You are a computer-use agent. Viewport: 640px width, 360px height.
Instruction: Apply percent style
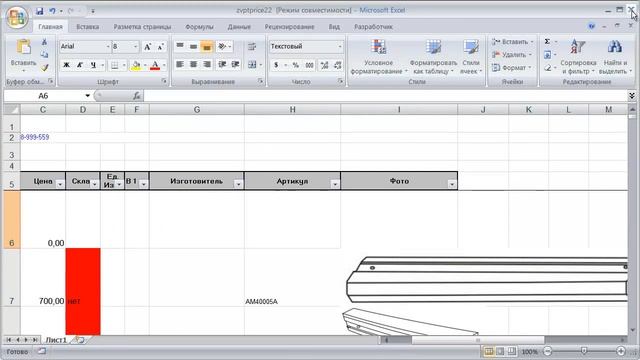click(x=296, y=65)
